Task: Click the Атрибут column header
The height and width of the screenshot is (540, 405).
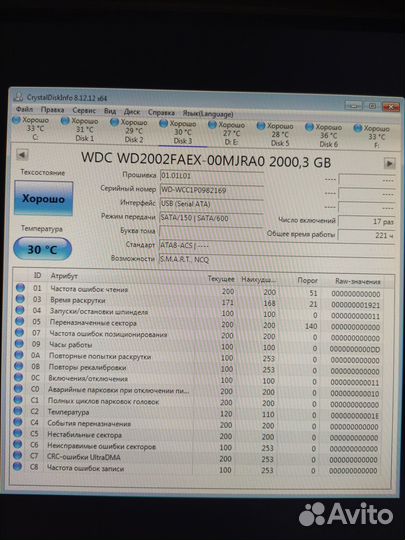Action: (x=64, y=276)
